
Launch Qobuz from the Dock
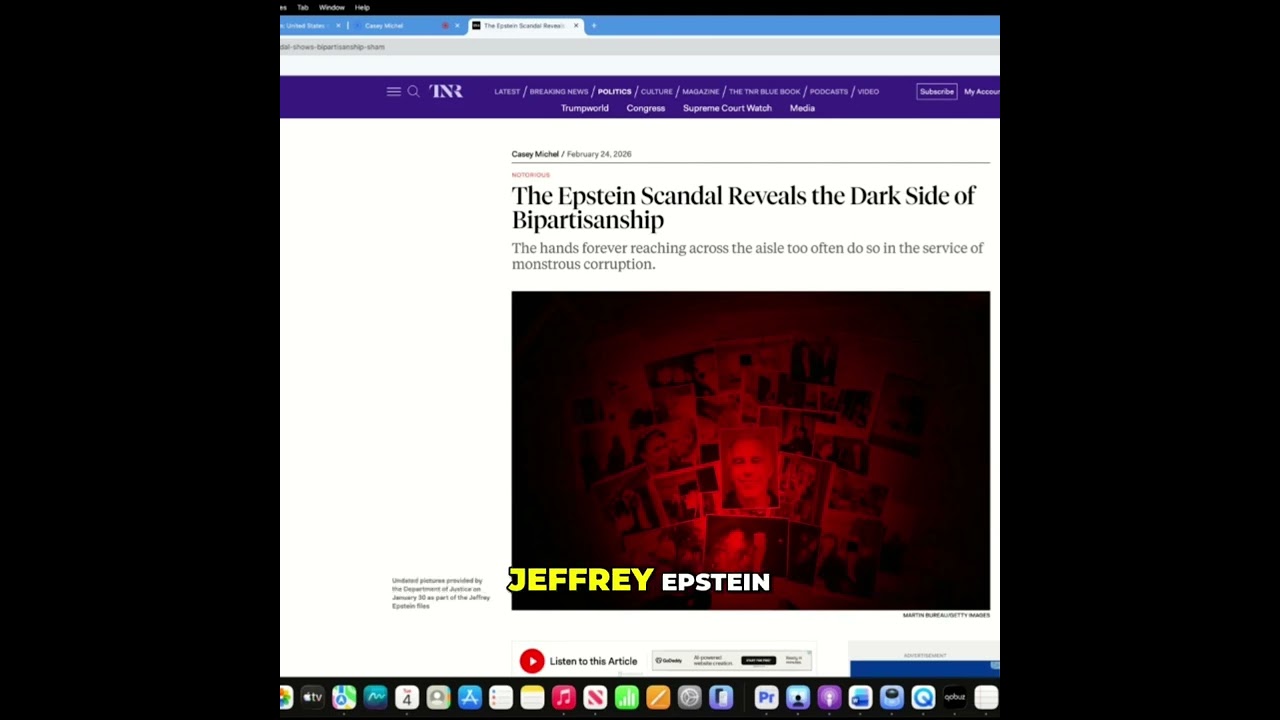click(x=954, y=697)
